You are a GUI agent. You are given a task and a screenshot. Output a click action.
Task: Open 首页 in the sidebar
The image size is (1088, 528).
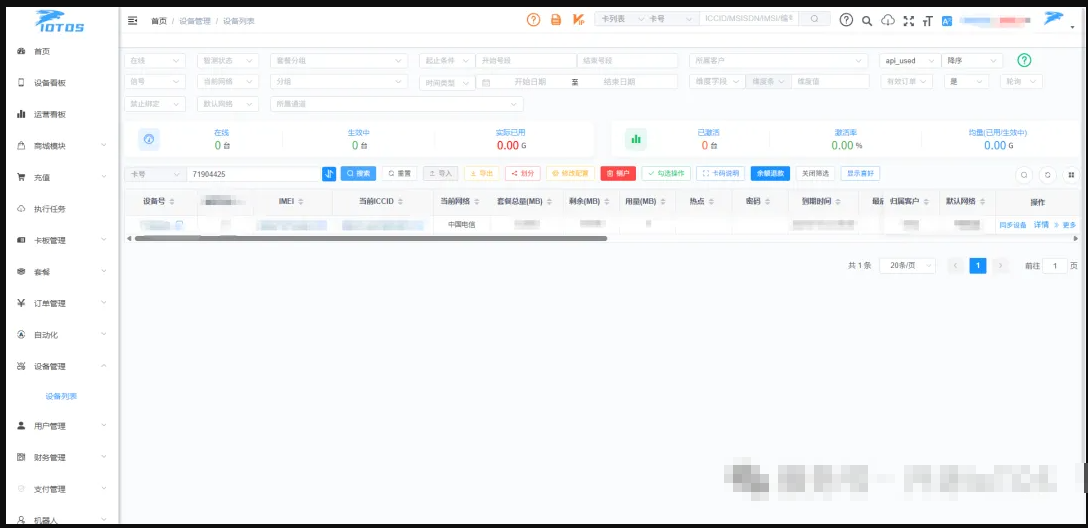pos(61,51)
